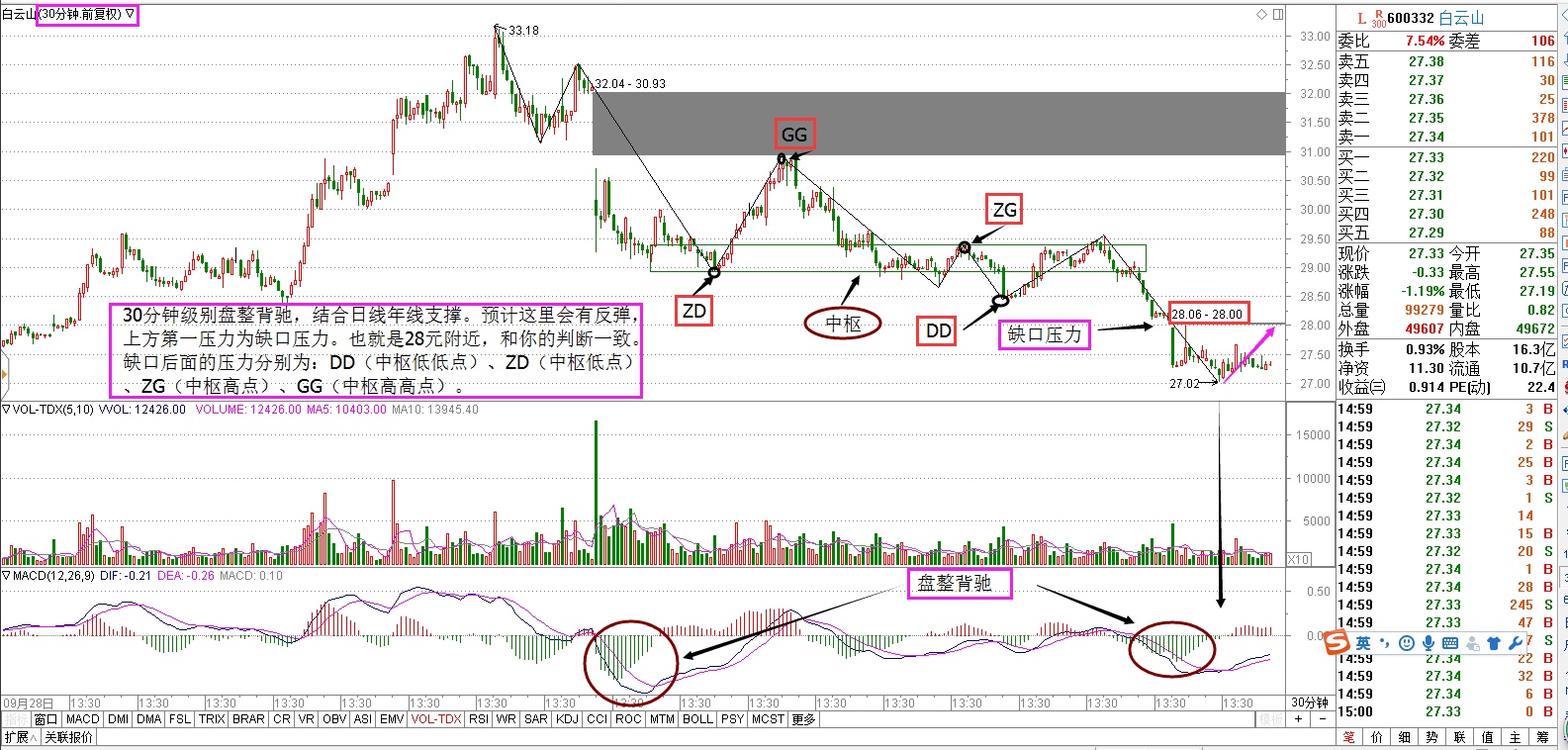
Task: Zoom out chart with the minus button
Action: coord(1322,719)
